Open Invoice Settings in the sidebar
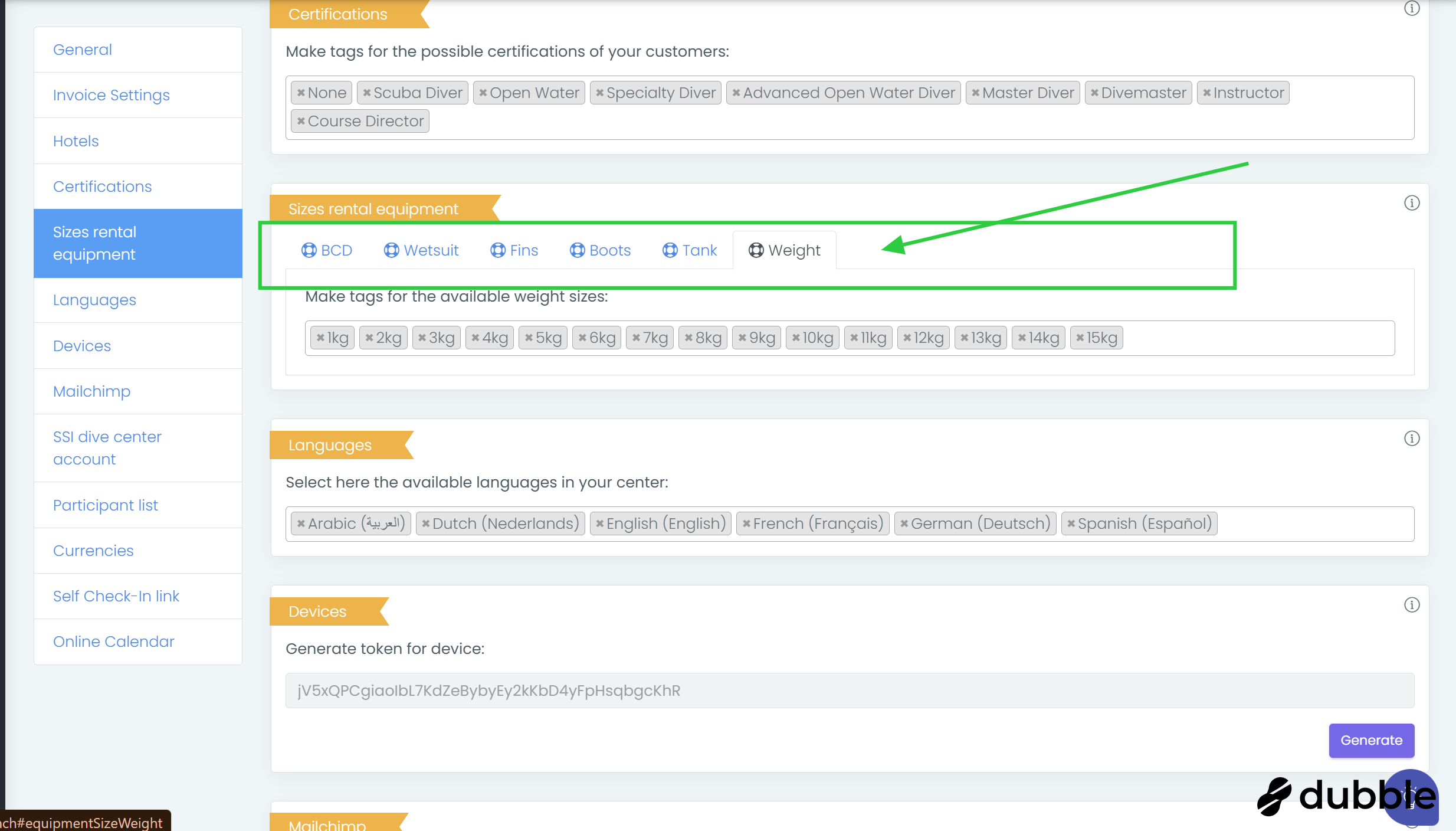The height and width of the screenshot is (831, 1456). pyautogui.click(x=112, y=96)
